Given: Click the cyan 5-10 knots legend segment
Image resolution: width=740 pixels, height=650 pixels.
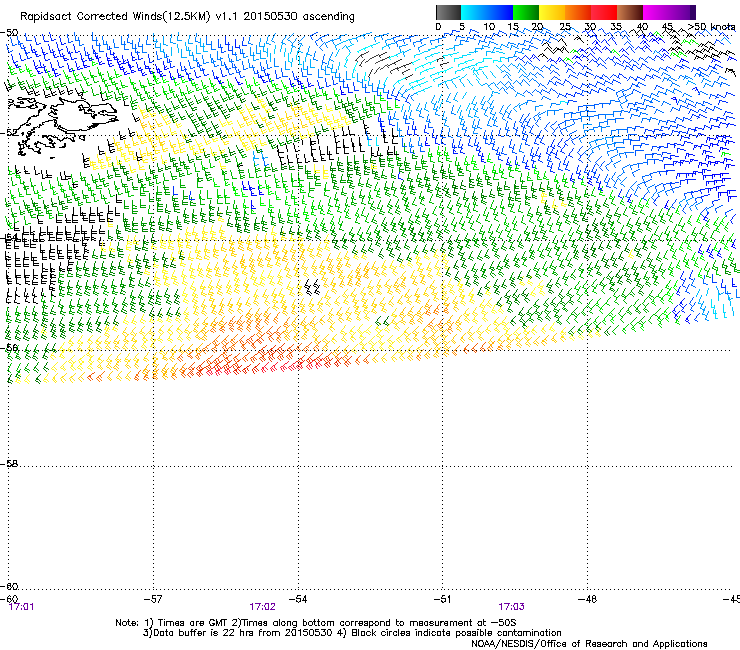Looking at the screenshot, I should (473, 12).
